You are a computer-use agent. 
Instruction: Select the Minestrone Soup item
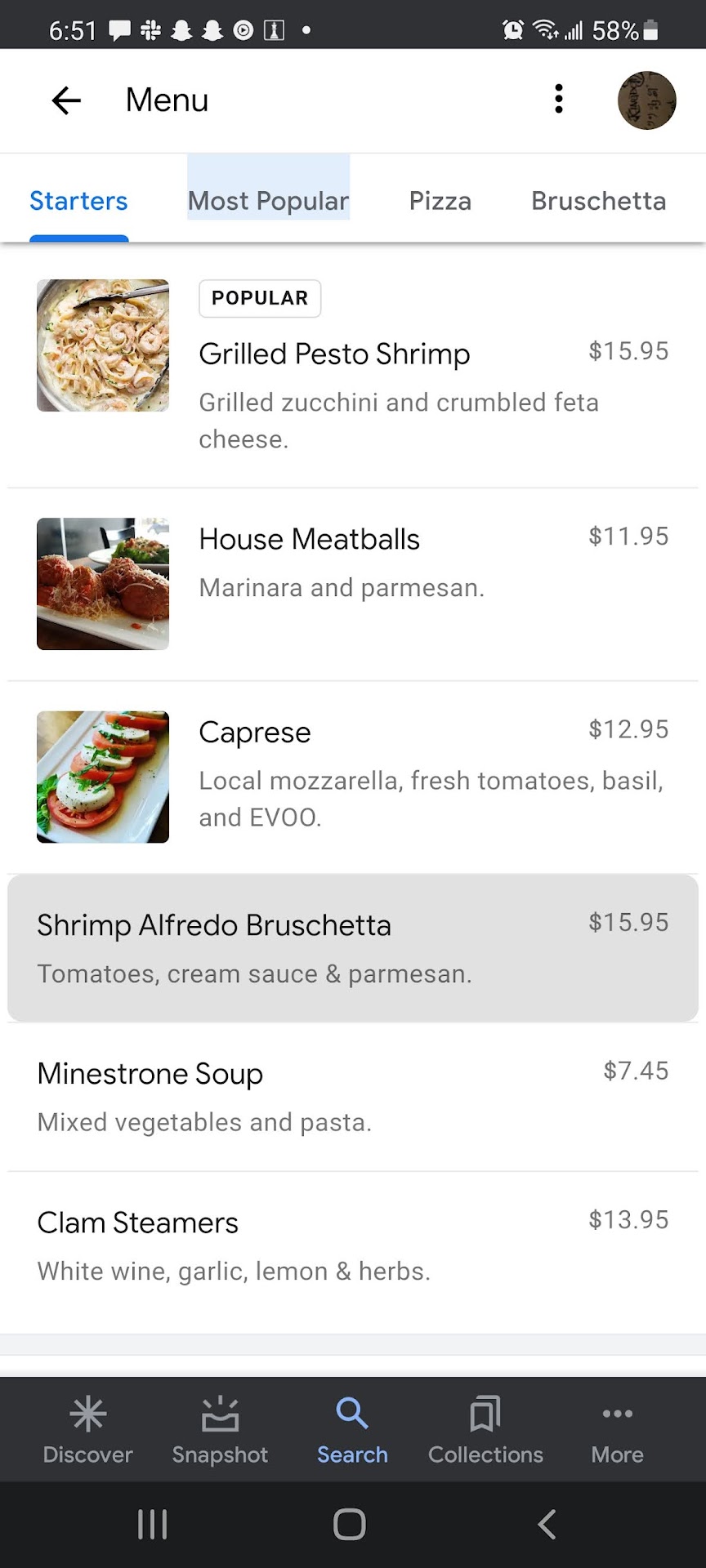click(x=352, y=1096)
